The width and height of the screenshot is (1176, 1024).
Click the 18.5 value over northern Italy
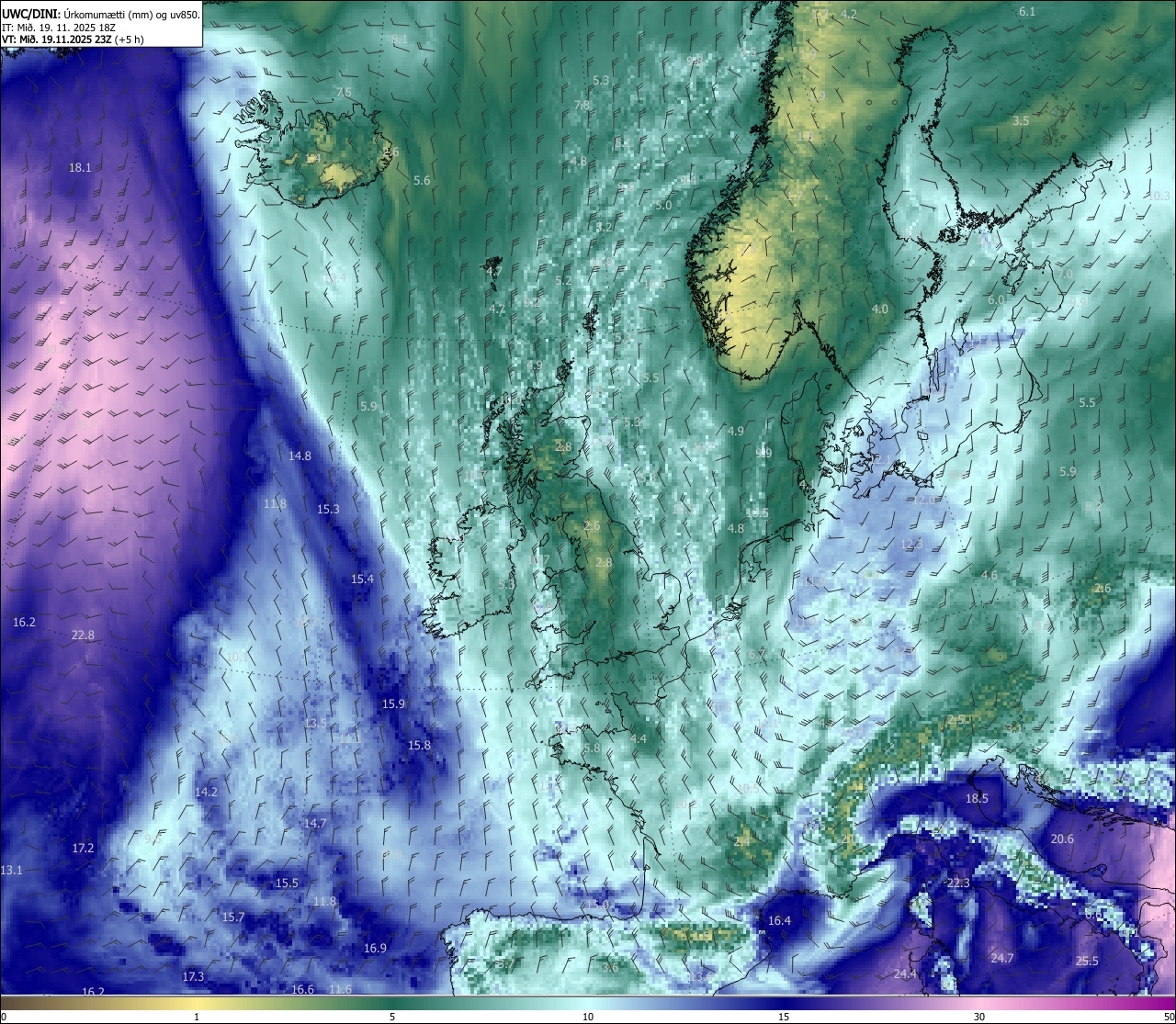977,799
